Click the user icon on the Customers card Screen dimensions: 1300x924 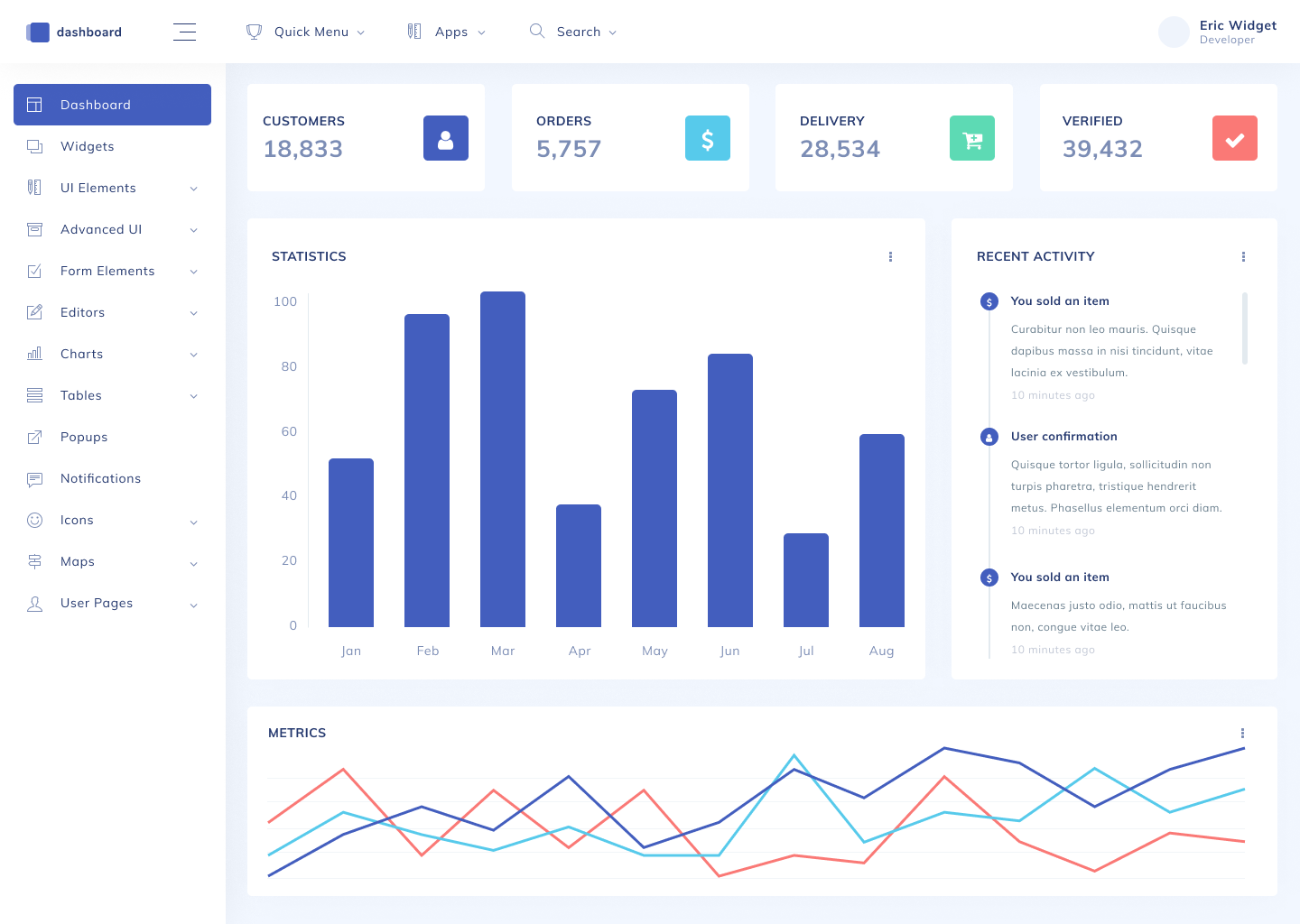[x=446, y=138]
